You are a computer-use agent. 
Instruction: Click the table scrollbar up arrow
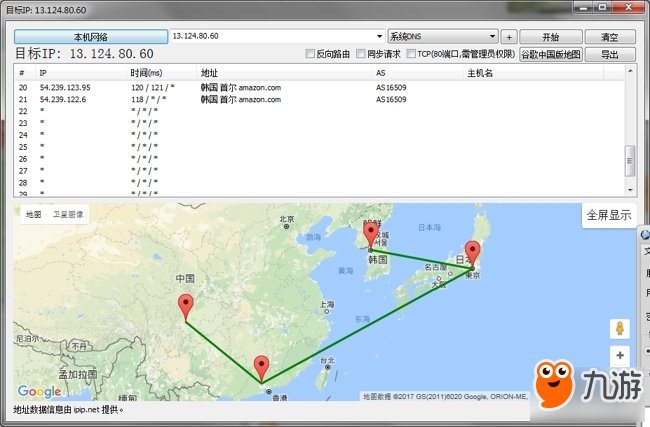coord(630,71)
